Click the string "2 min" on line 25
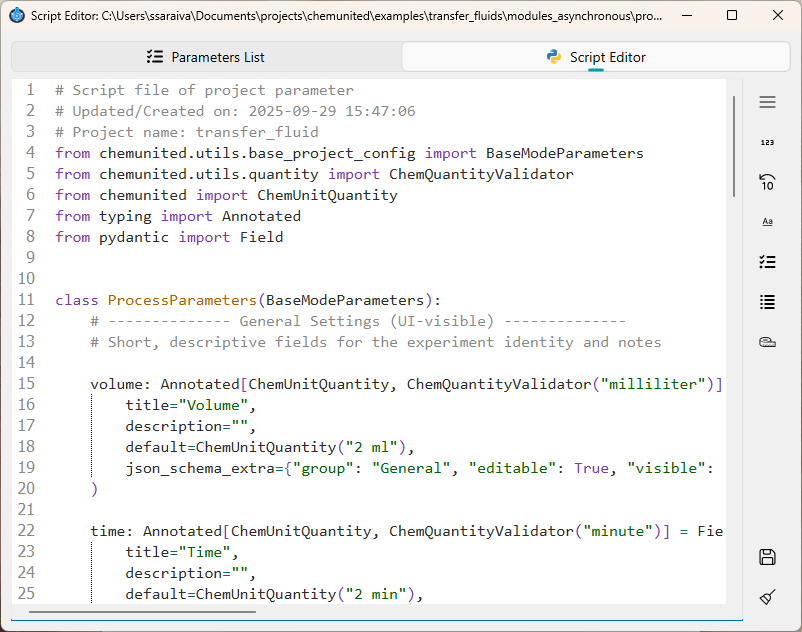The image size is (802, 632). [x=375, y=594]
